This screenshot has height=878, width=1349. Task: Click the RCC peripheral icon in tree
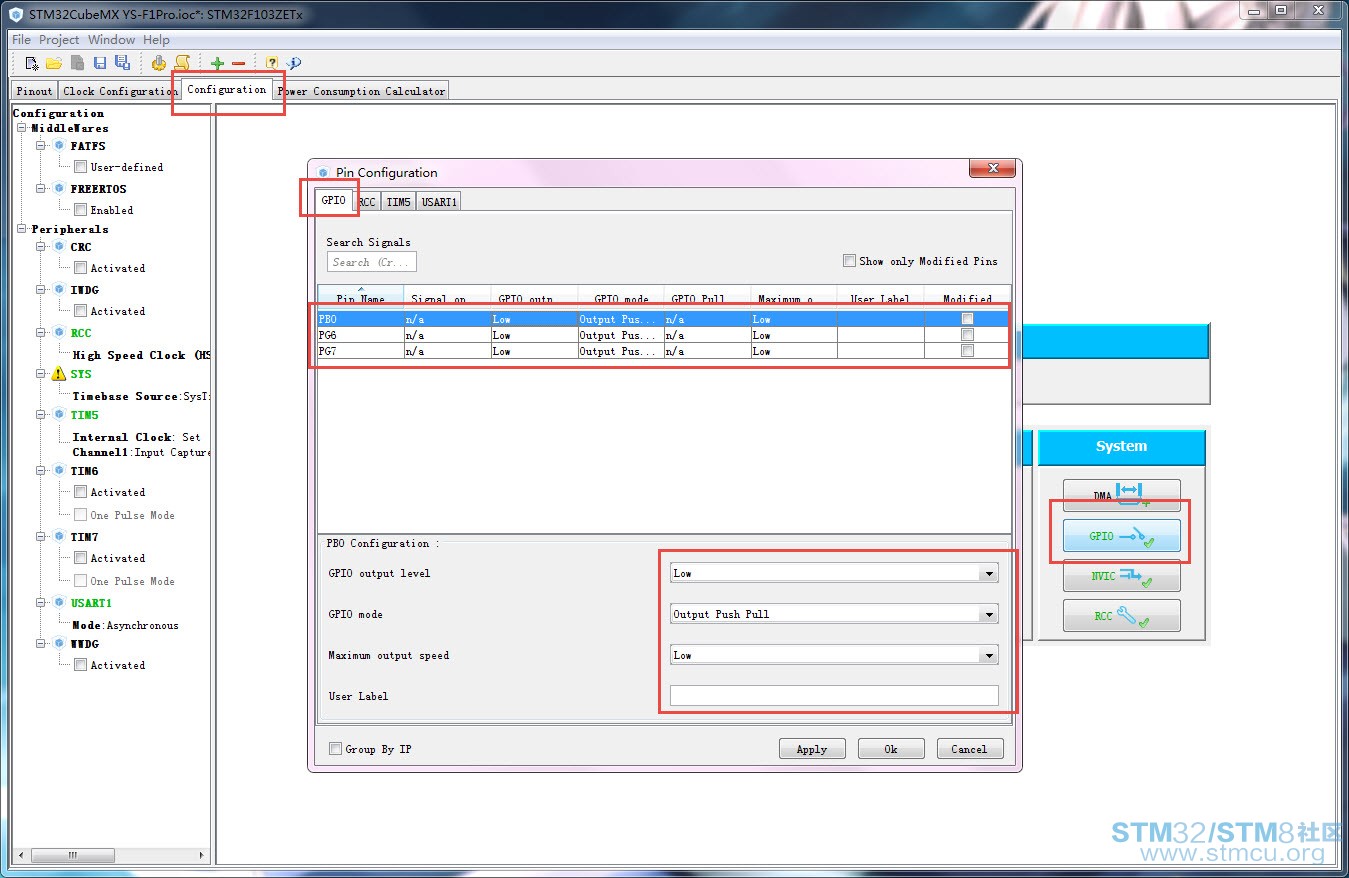(x=59, y=333)
